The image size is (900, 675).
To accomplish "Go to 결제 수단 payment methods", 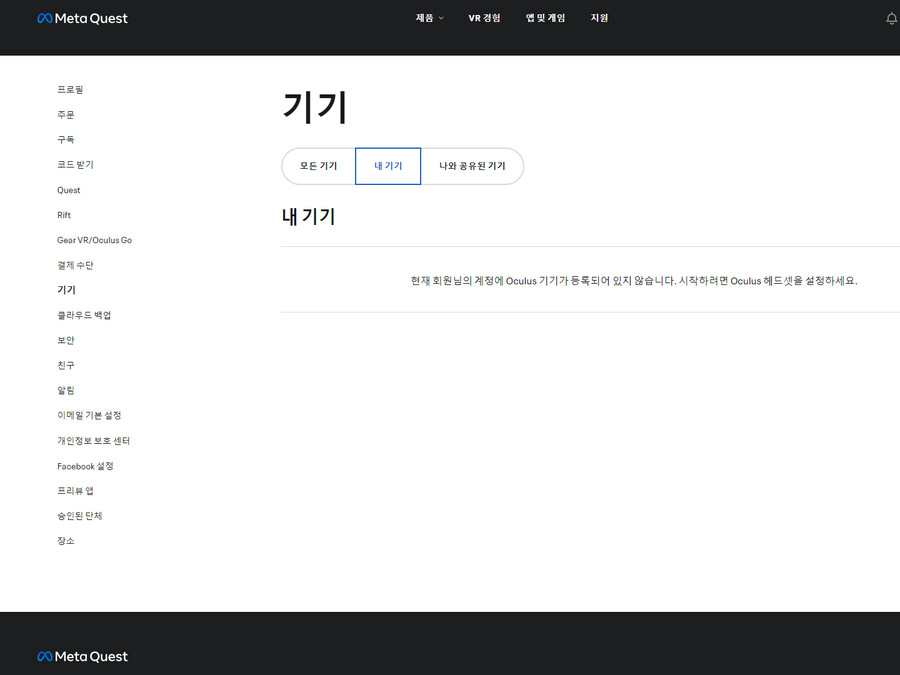I will pos(75,265).
